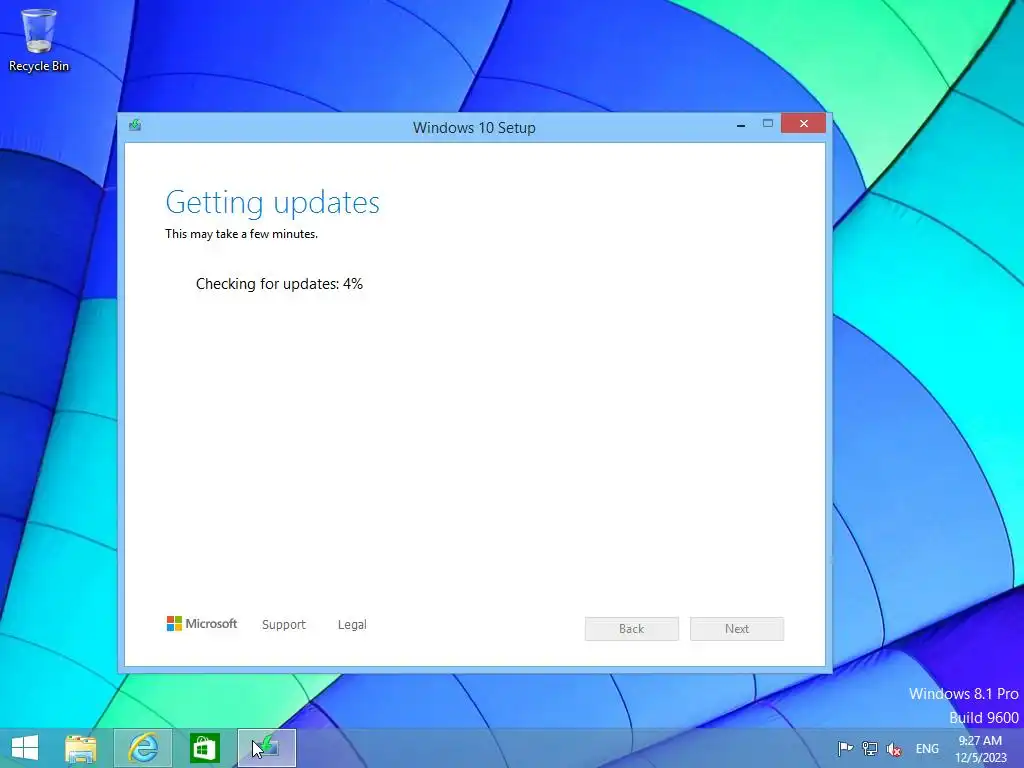Open File Explorer from the taskbar
Image resolution: width=1024 pixels, height=768 pixels.
81,748
